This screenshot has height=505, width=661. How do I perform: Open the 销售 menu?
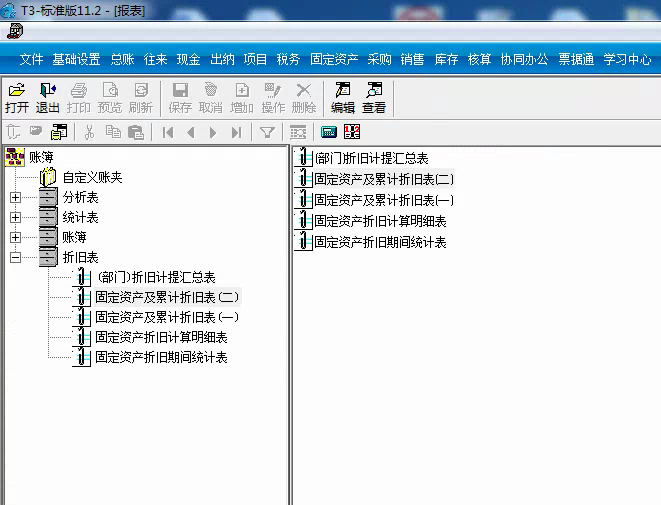[412, 59]
